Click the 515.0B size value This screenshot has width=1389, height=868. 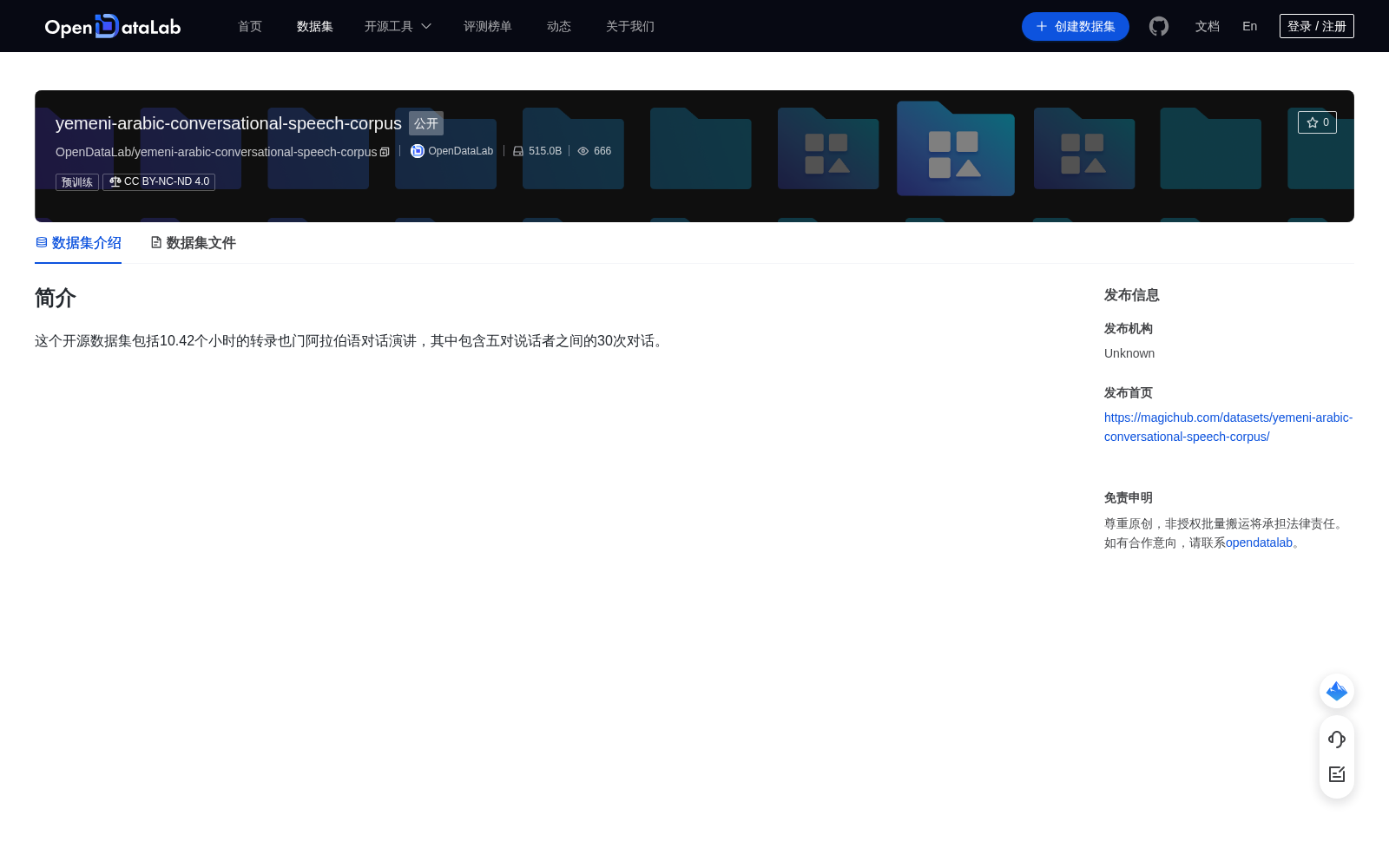point(545,151)
